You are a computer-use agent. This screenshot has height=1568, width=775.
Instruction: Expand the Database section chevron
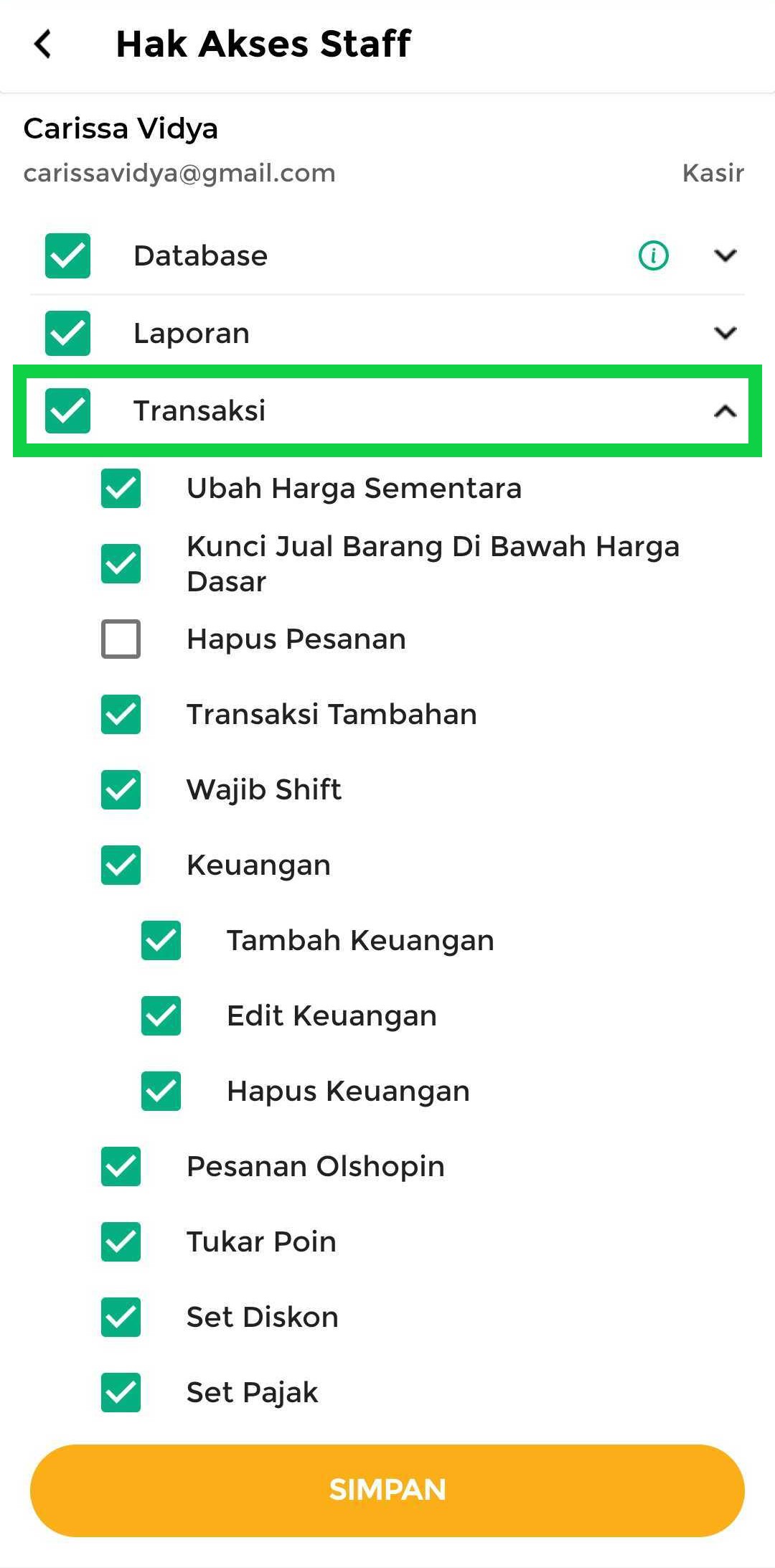point(725,255)
